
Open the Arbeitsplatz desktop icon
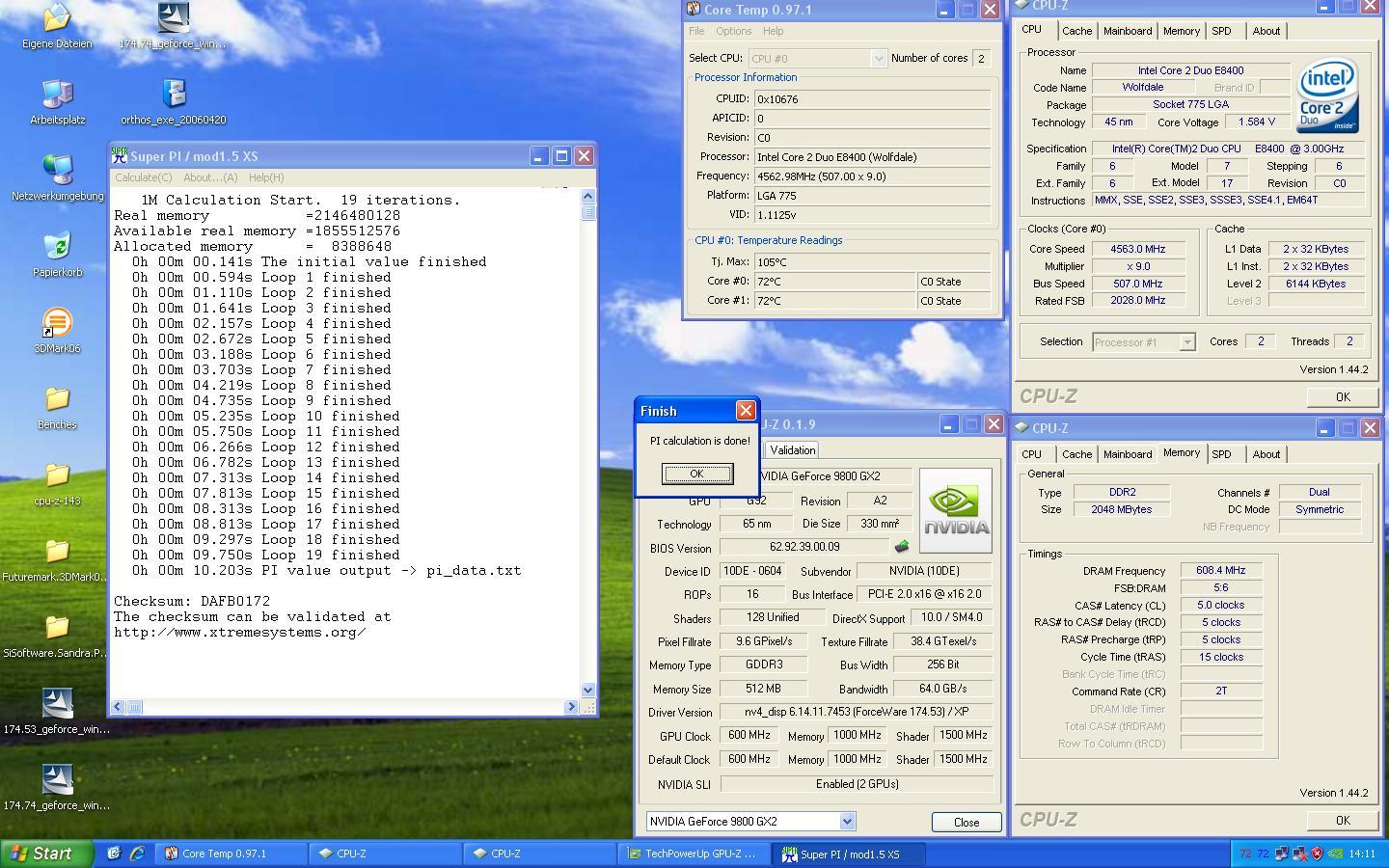click(x=57, y=102)
